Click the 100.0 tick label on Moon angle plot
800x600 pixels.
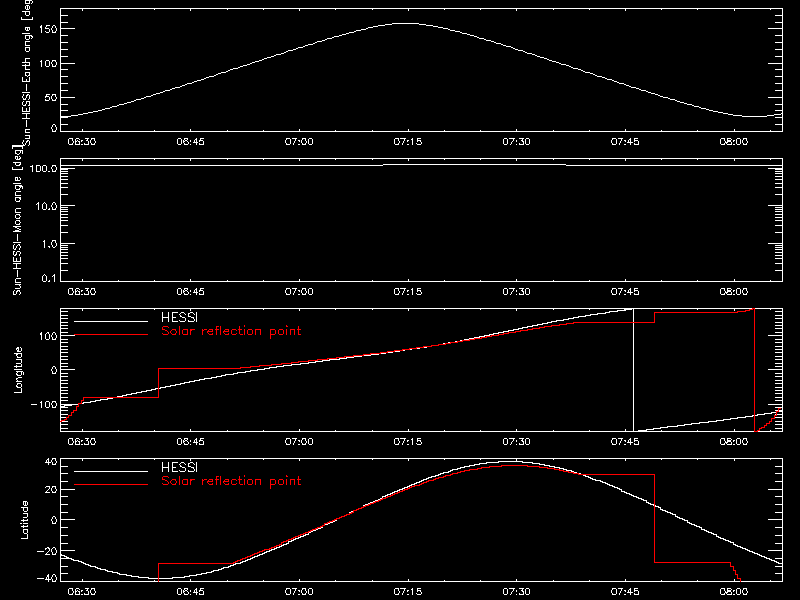click(x=44, y=168)
